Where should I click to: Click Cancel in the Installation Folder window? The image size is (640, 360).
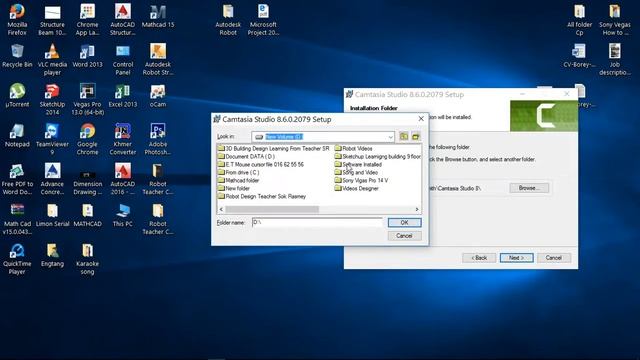point(553,258)
